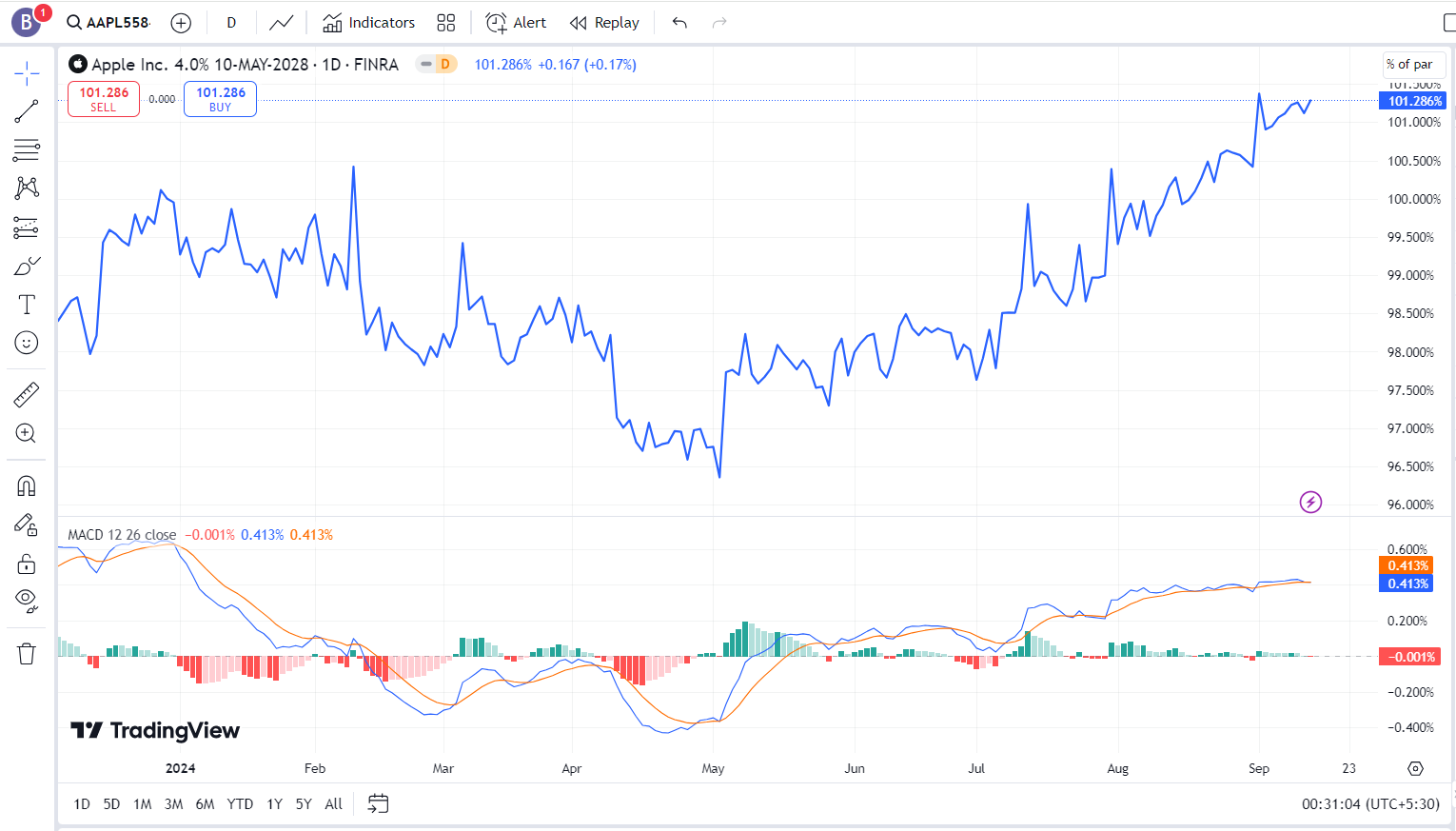Viewport: 1456px width, 831px height.
Task: Open the D time interval dropdown
Action: click(x=231, y=23)
